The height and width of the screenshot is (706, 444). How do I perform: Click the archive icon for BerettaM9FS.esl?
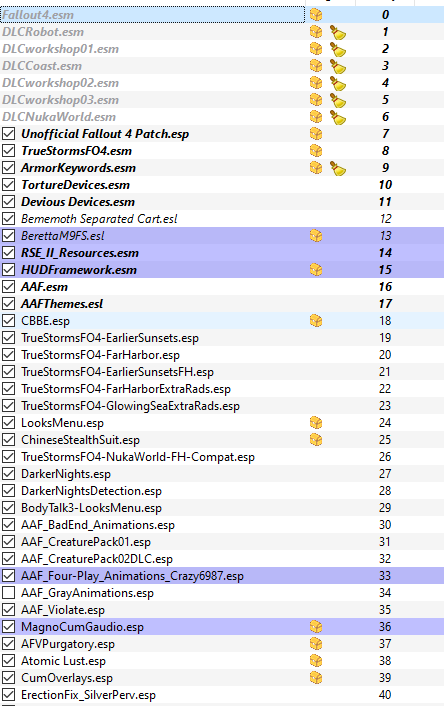[x=316, y=236]
